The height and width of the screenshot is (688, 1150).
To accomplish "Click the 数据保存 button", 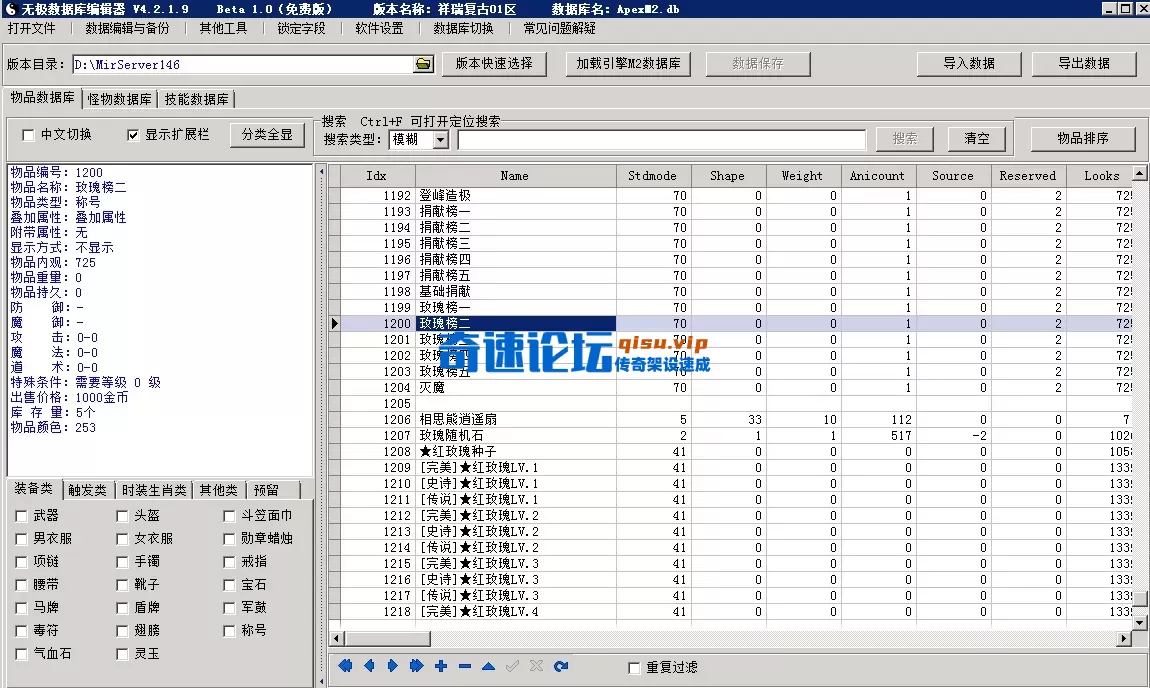I will [x=758, y=64].
